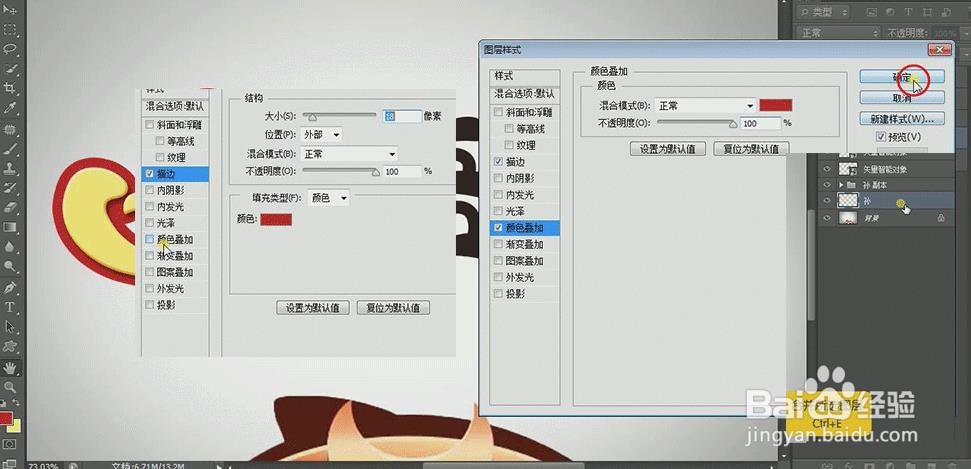The height and width of the screenshot is (469, 971).
Task: Toggle Quick Mask mode icon
Action: click(x=10, y=444)
